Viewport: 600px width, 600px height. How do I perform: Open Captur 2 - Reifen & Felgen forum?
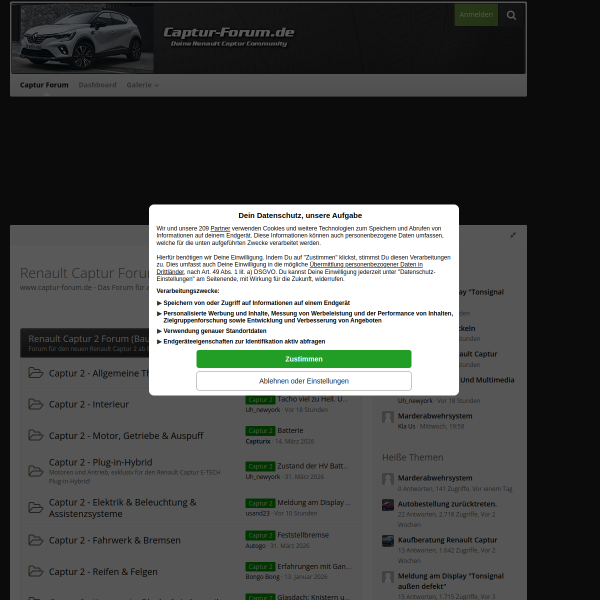[103, 572]
